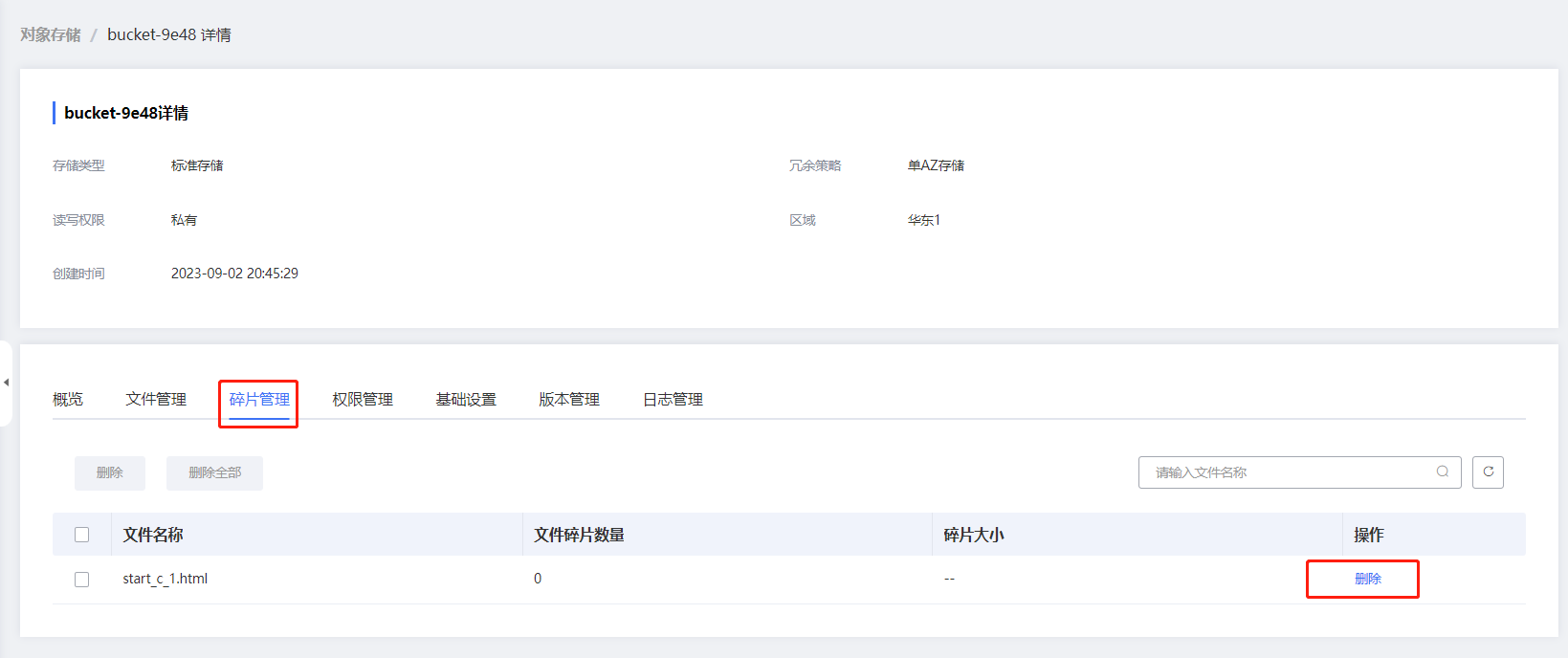This screenshot has width=1568, height=658.
Task: Open the 基础设置 tab
Action: click(x=466, y=400)
